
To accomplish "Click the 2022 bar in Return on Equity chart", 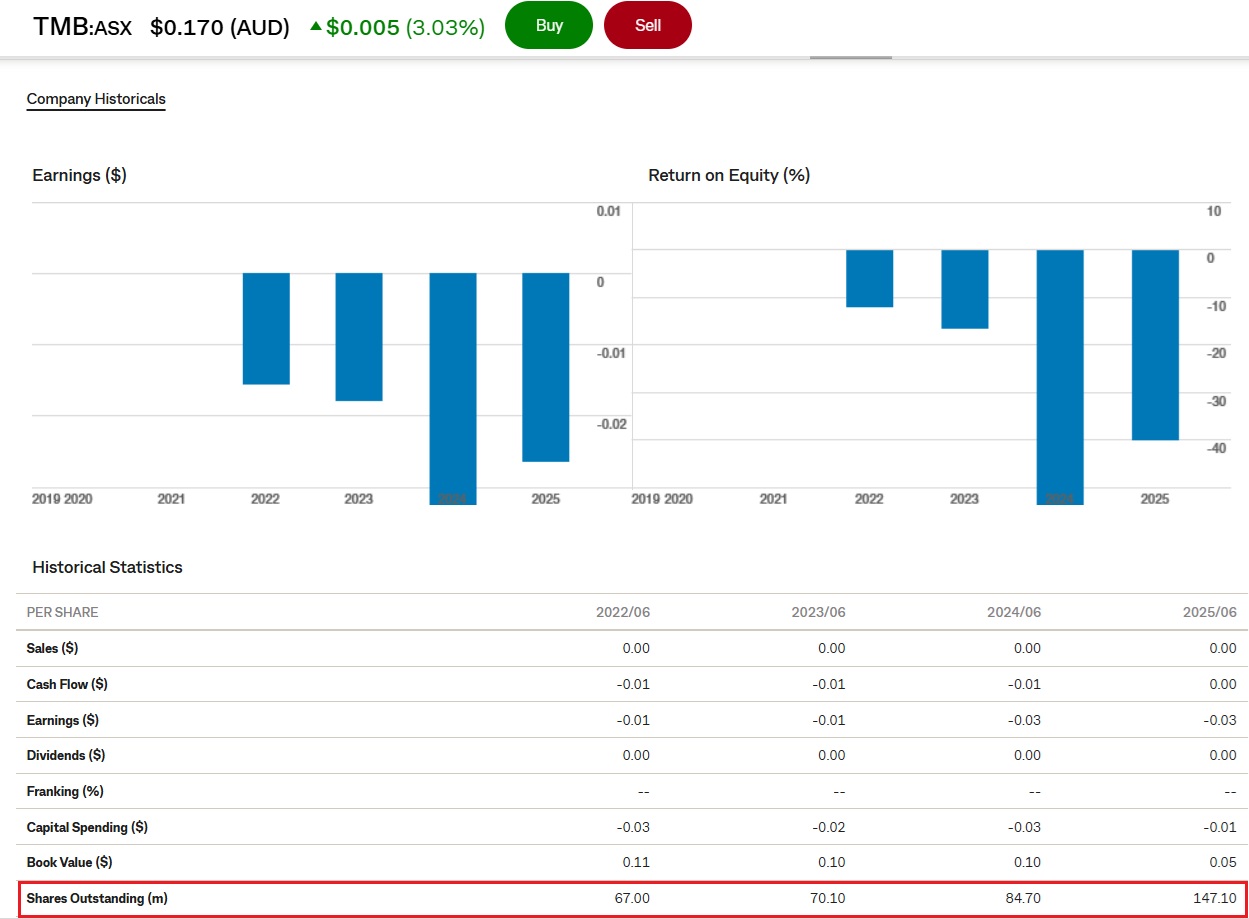I will 869,278.
